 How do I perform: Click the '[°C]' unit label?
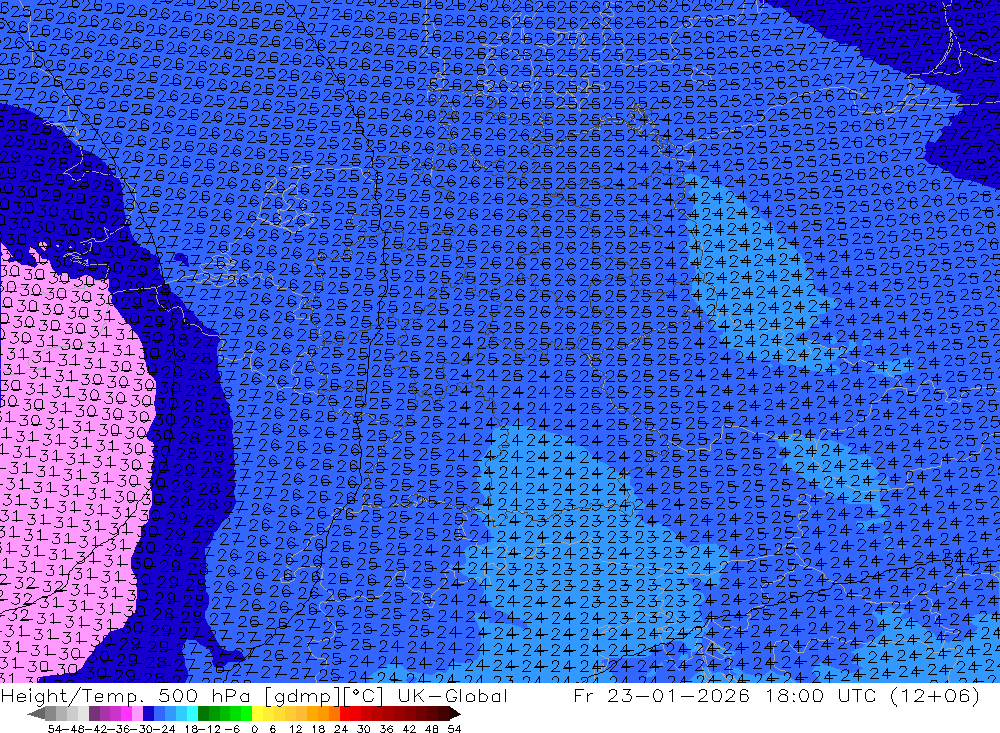pos(362,695)
